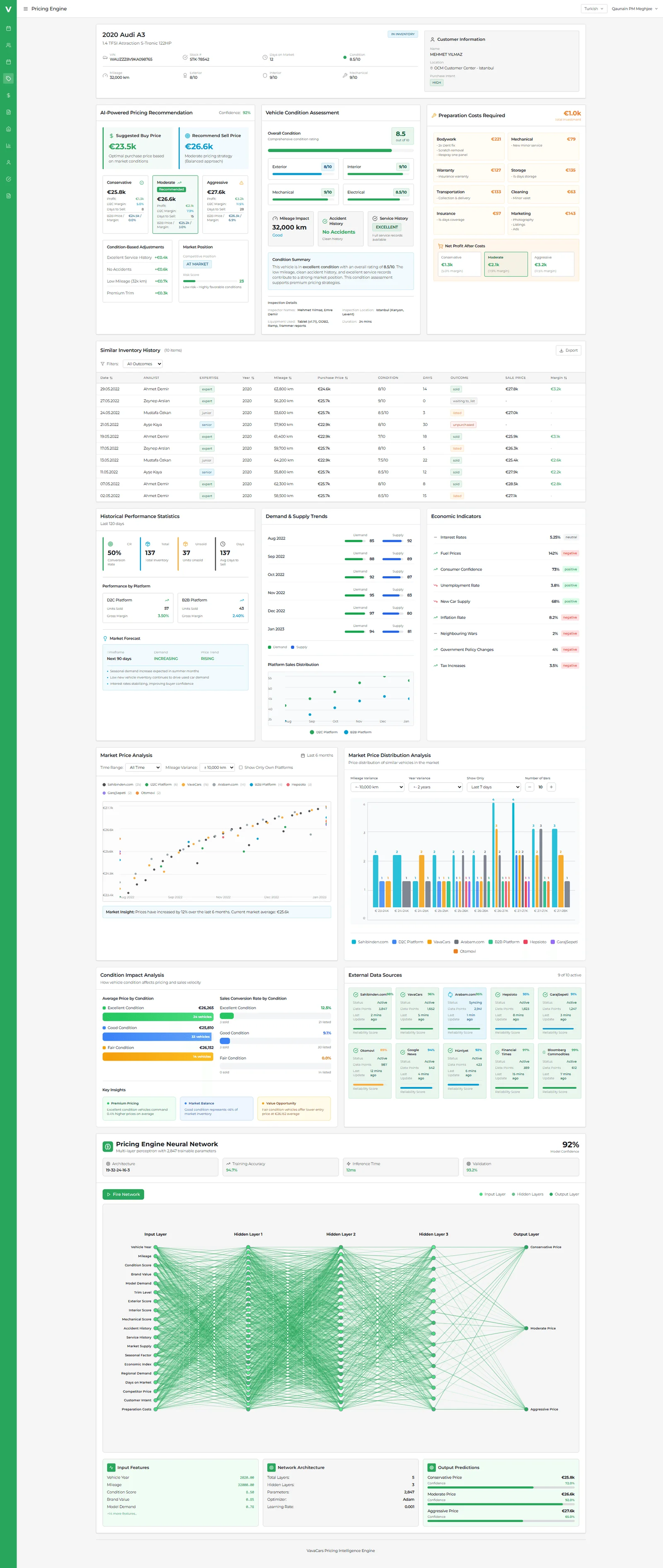Click the check-circle icon in sidebar
This screenshot has width=663, height=1568.
pos(9,179)
